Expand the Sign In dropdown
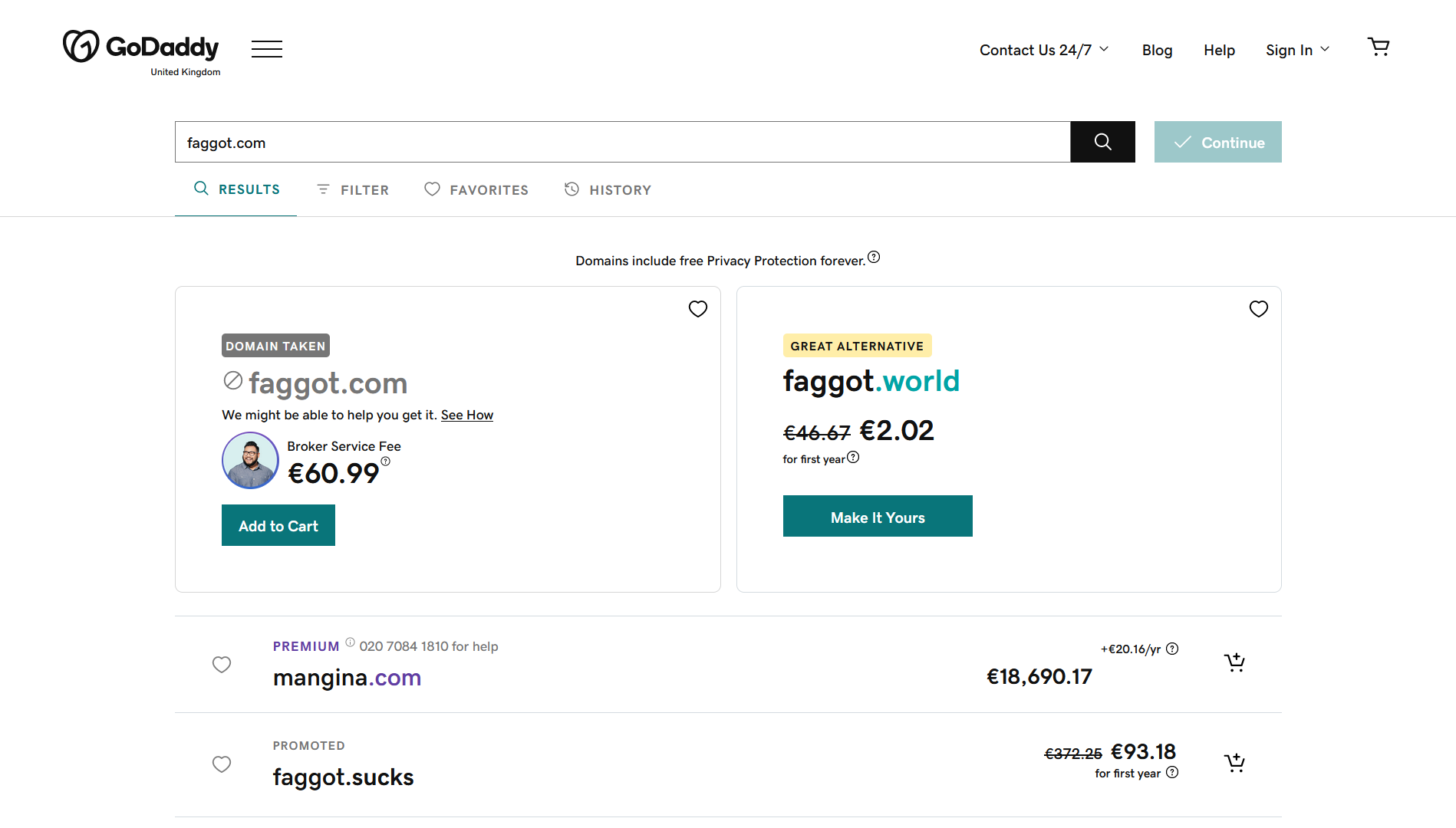Screen dimensions: 1456x828 point(1297,50)
